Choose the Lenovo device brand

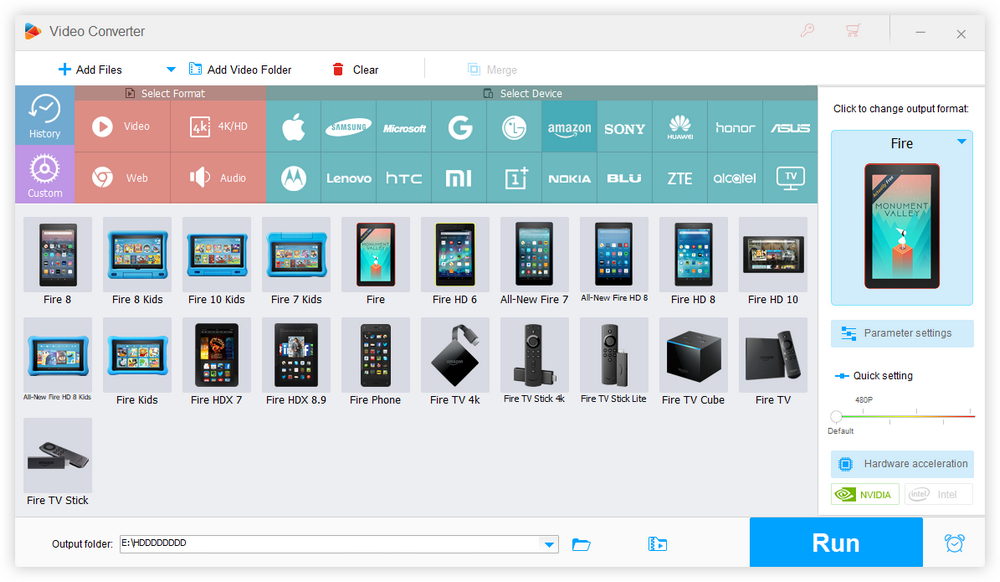point(349,178)
